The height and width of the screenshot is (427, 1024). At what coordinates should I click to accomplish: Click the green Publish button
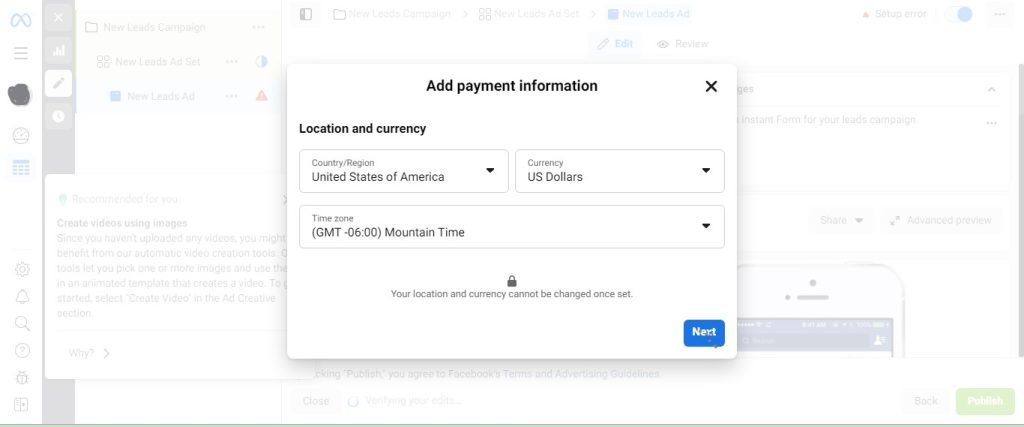985,401
